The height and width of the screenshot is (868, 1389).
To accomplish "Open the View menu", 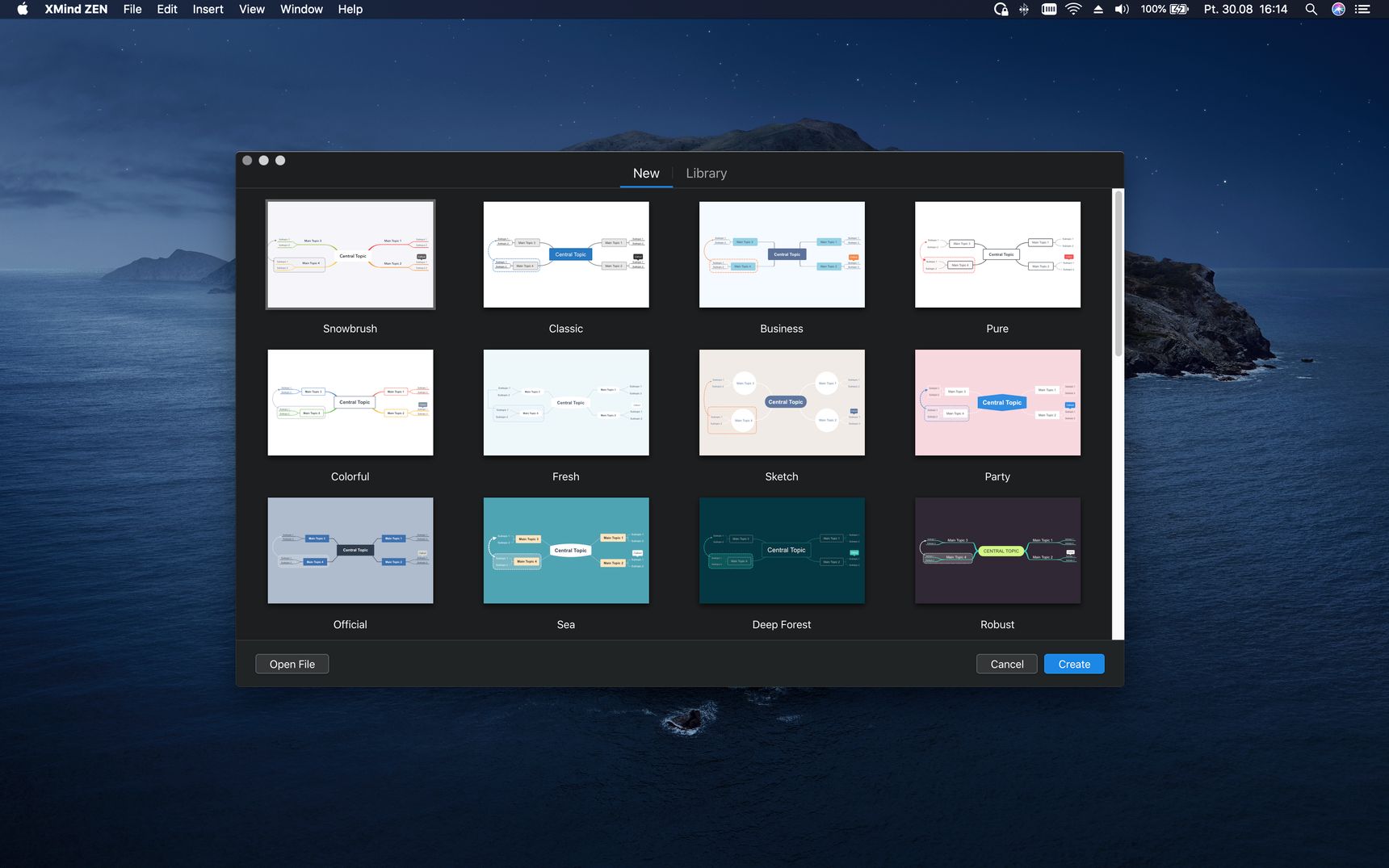I will point(252,9).
